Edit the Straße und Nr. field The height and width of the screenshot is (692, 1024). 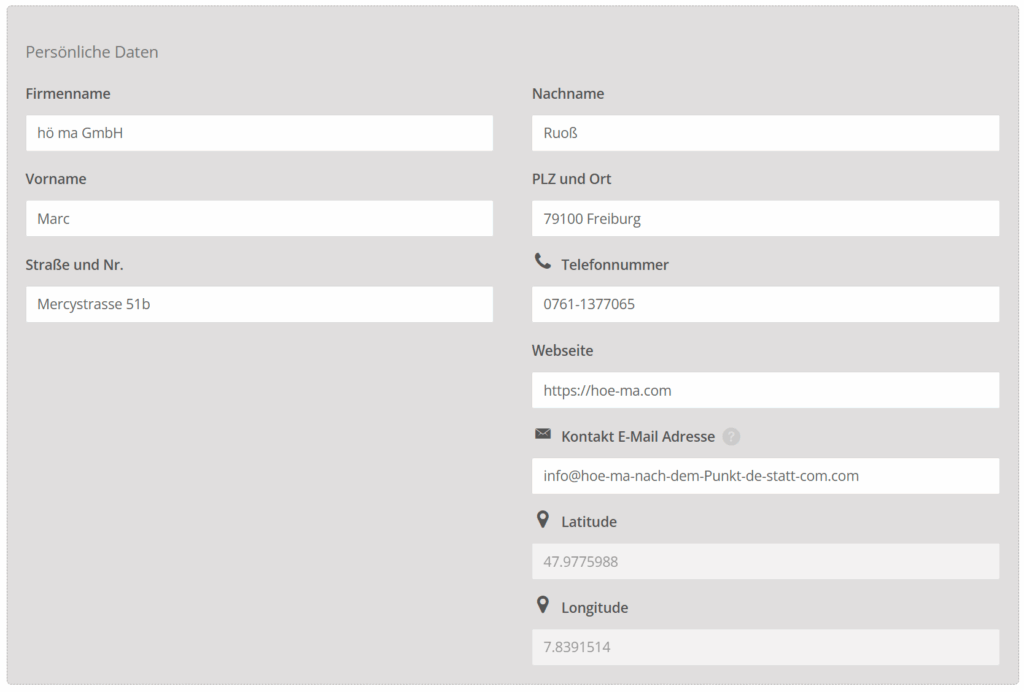[x=259, y=304]
